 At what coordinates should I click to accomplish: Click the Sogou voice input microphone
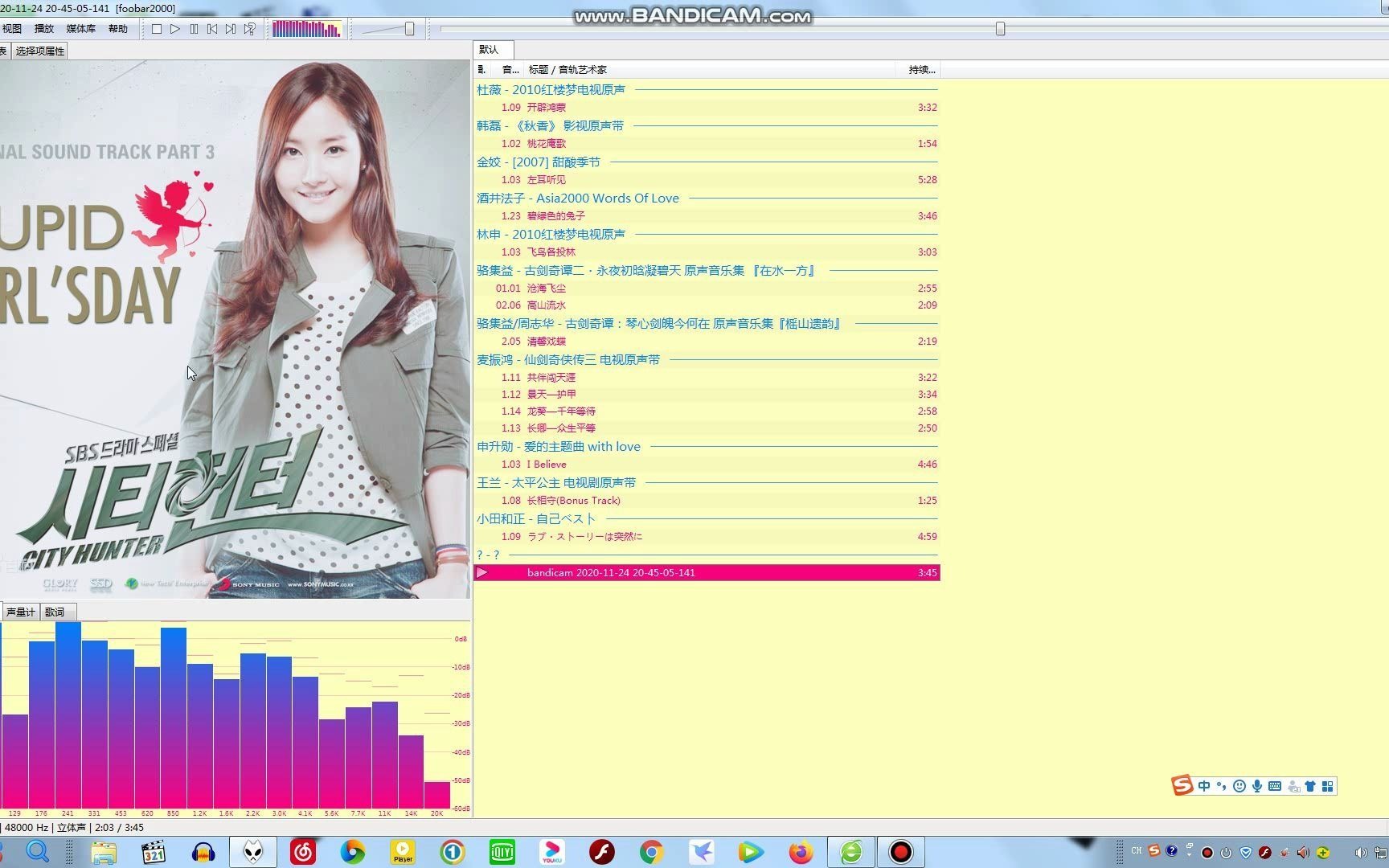tap(1257, 786)
